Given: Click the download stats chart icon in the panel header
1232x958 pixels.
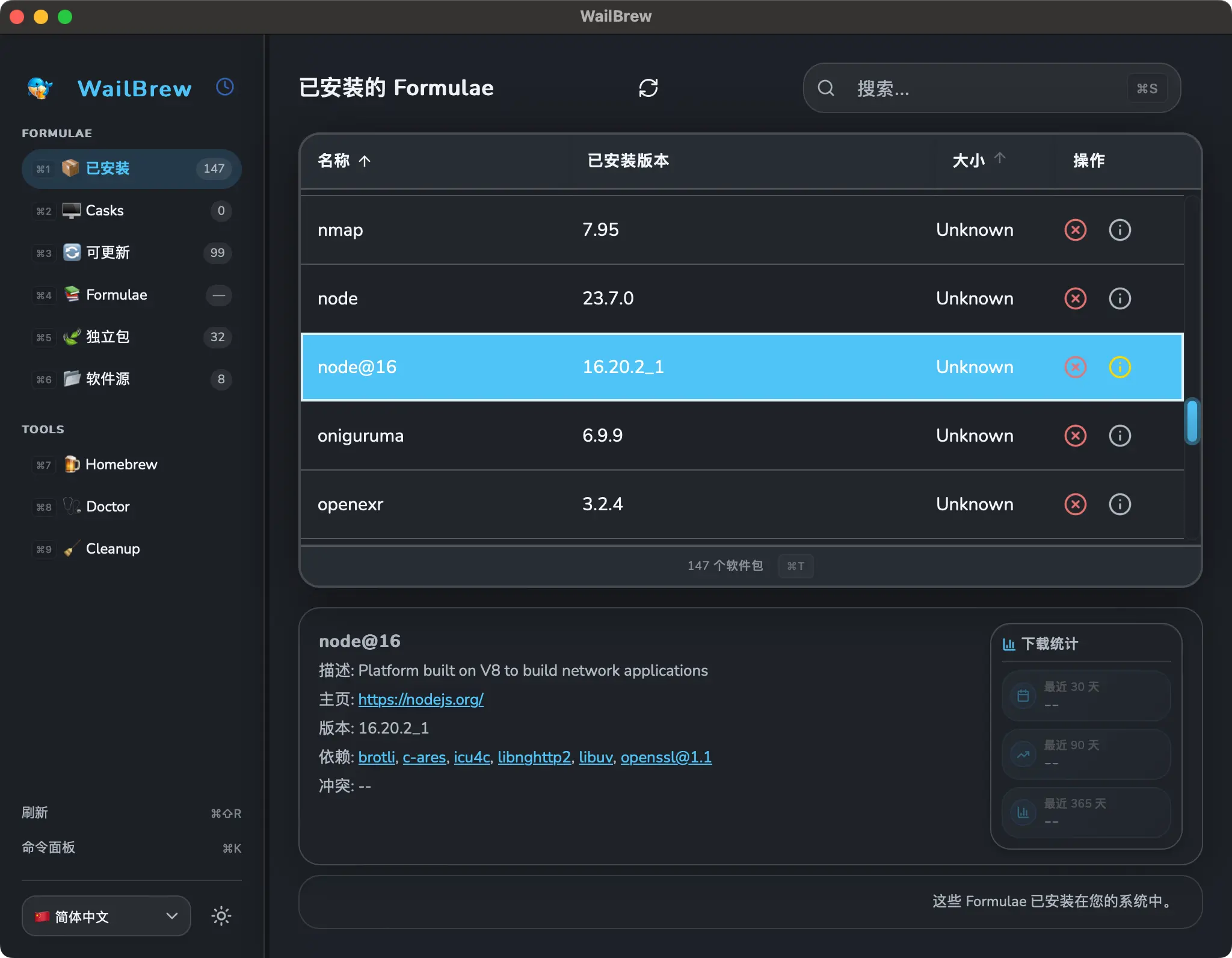Looking at the screenshot, I should pyautogui.click(x=1009, y=644).
